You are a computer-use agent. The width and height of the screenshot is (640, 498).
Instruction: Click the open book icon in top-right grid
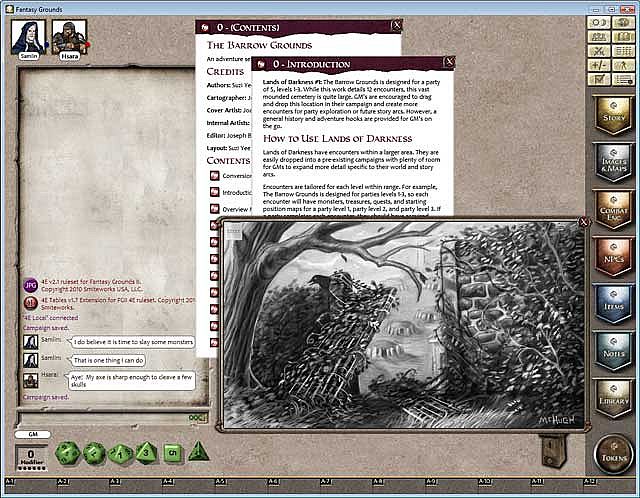click(623, 37)
